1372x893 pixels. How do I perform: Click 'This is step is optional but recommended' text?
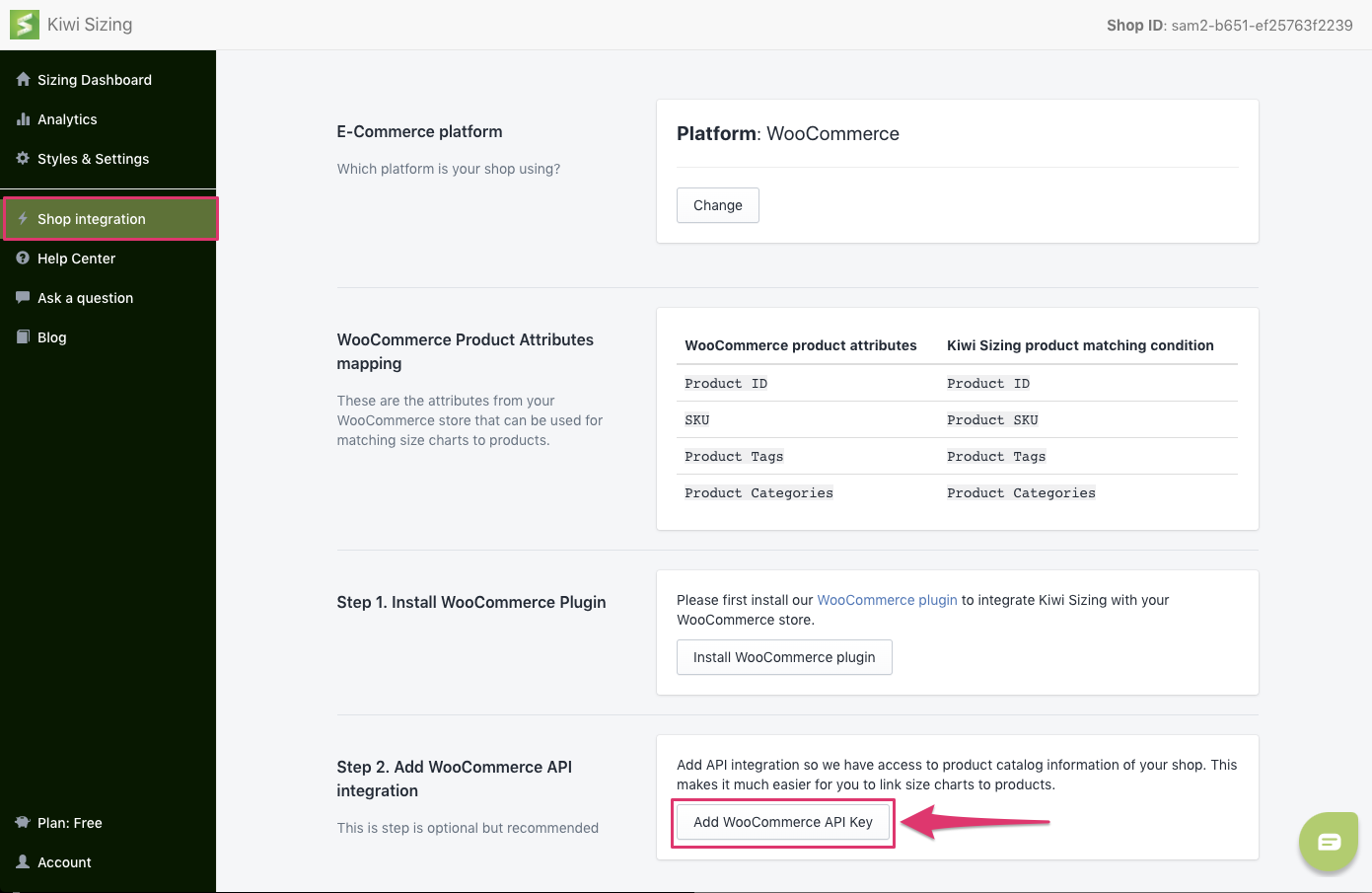click(x=468, y=828)
